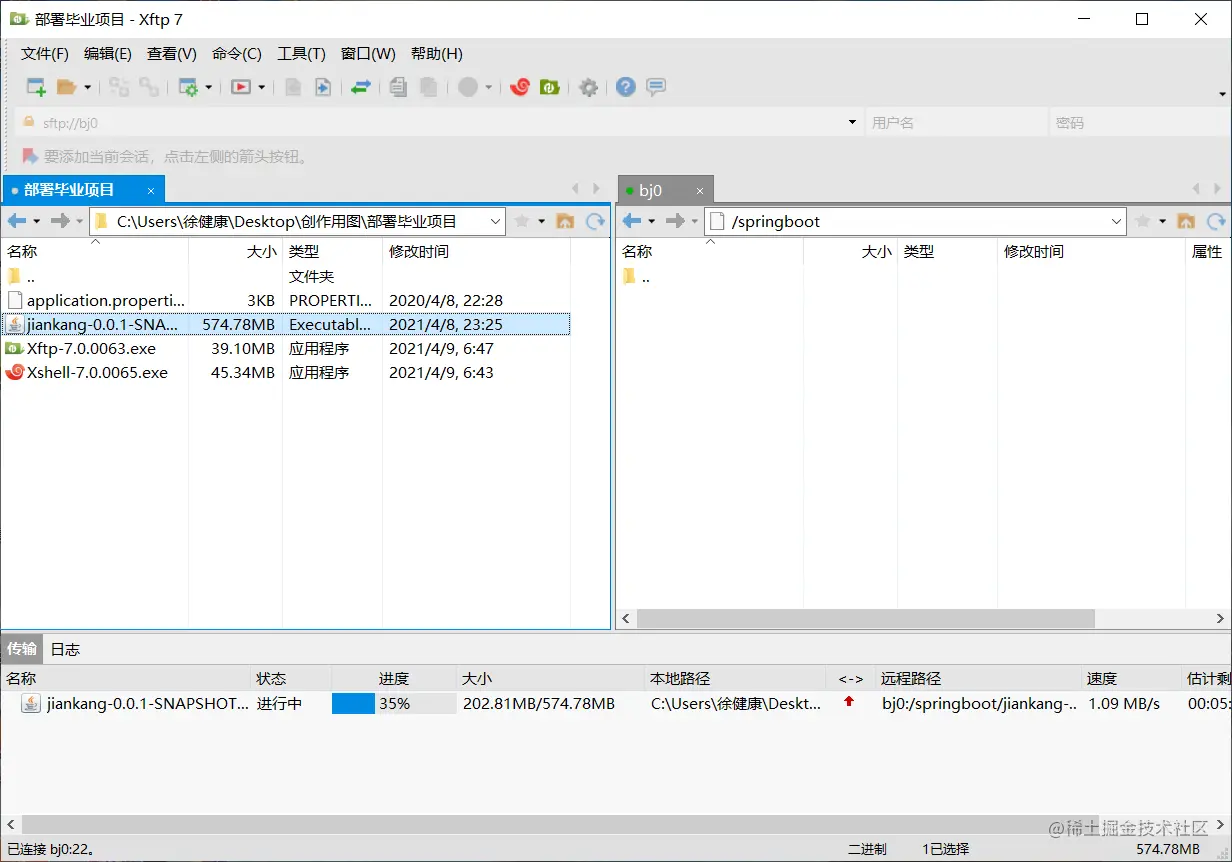Click the 密码 input field
Viewport: 1232px width, 862px height.
[x=1139, y=122]
